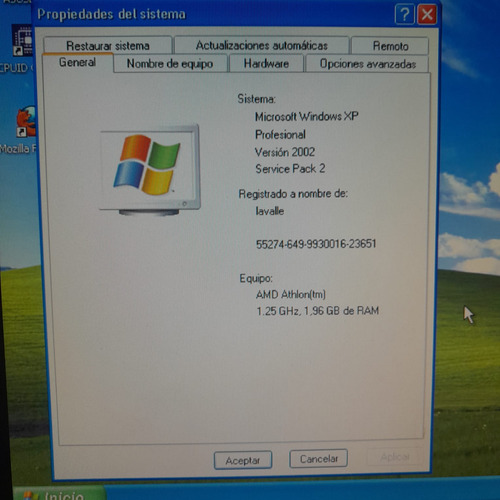Click the Registrado a nombre de label
The image size is (500, 500).
pyautogui.click(x=293, y=194)
